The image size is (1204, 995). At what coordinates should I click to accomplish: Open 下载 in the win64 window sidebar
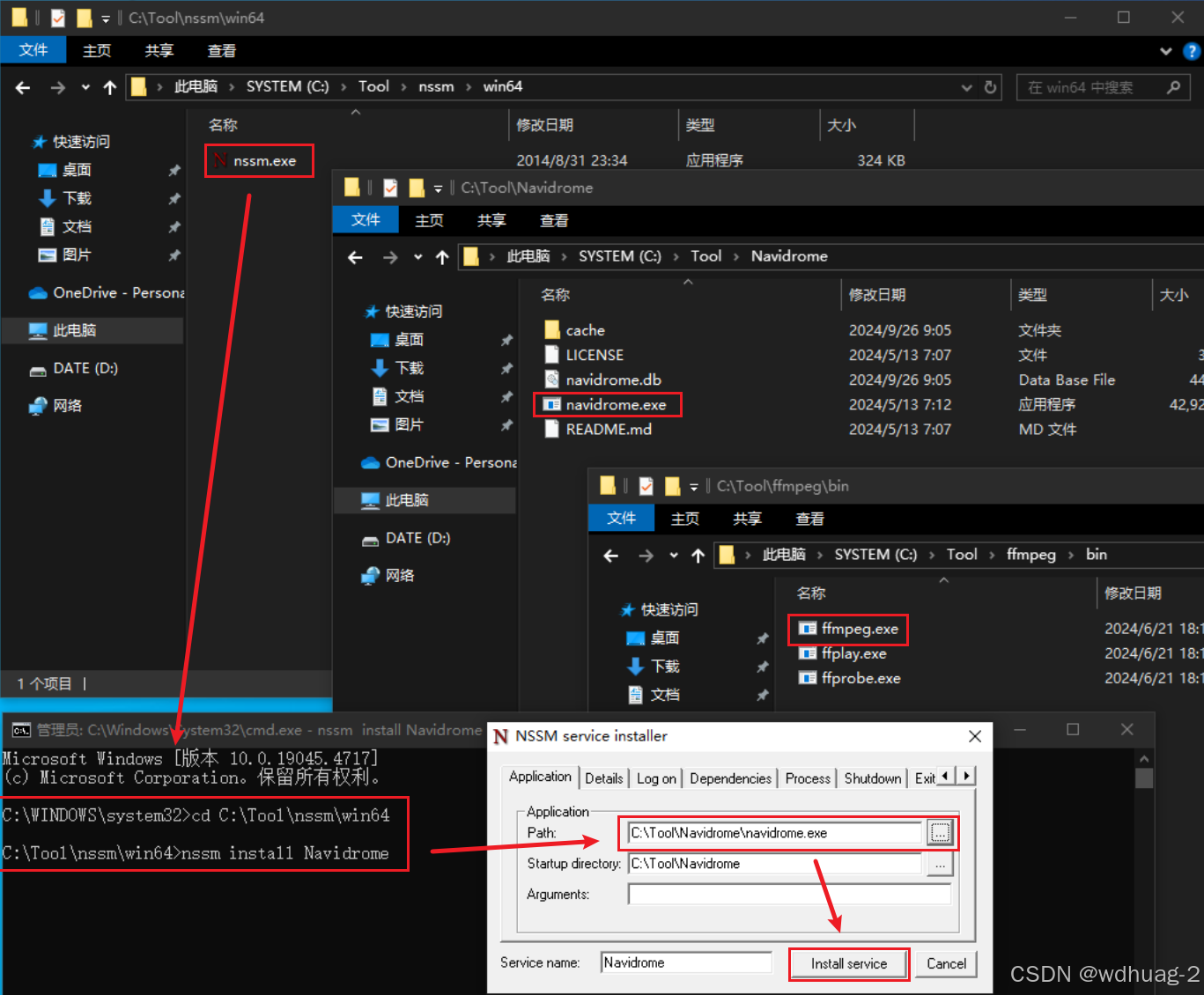pos(77,198)
